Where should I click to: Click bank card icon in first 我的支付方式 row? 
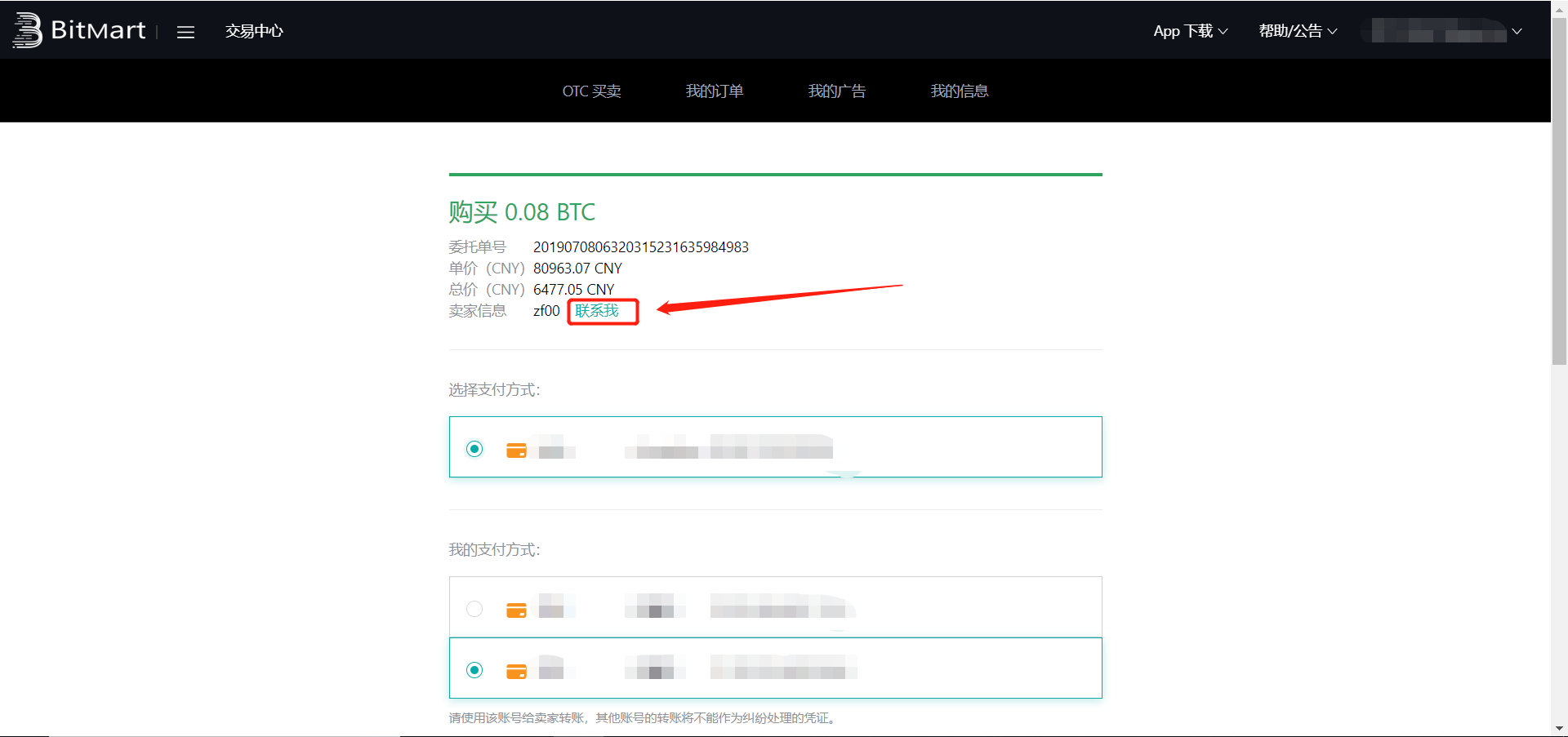point(516,610)
